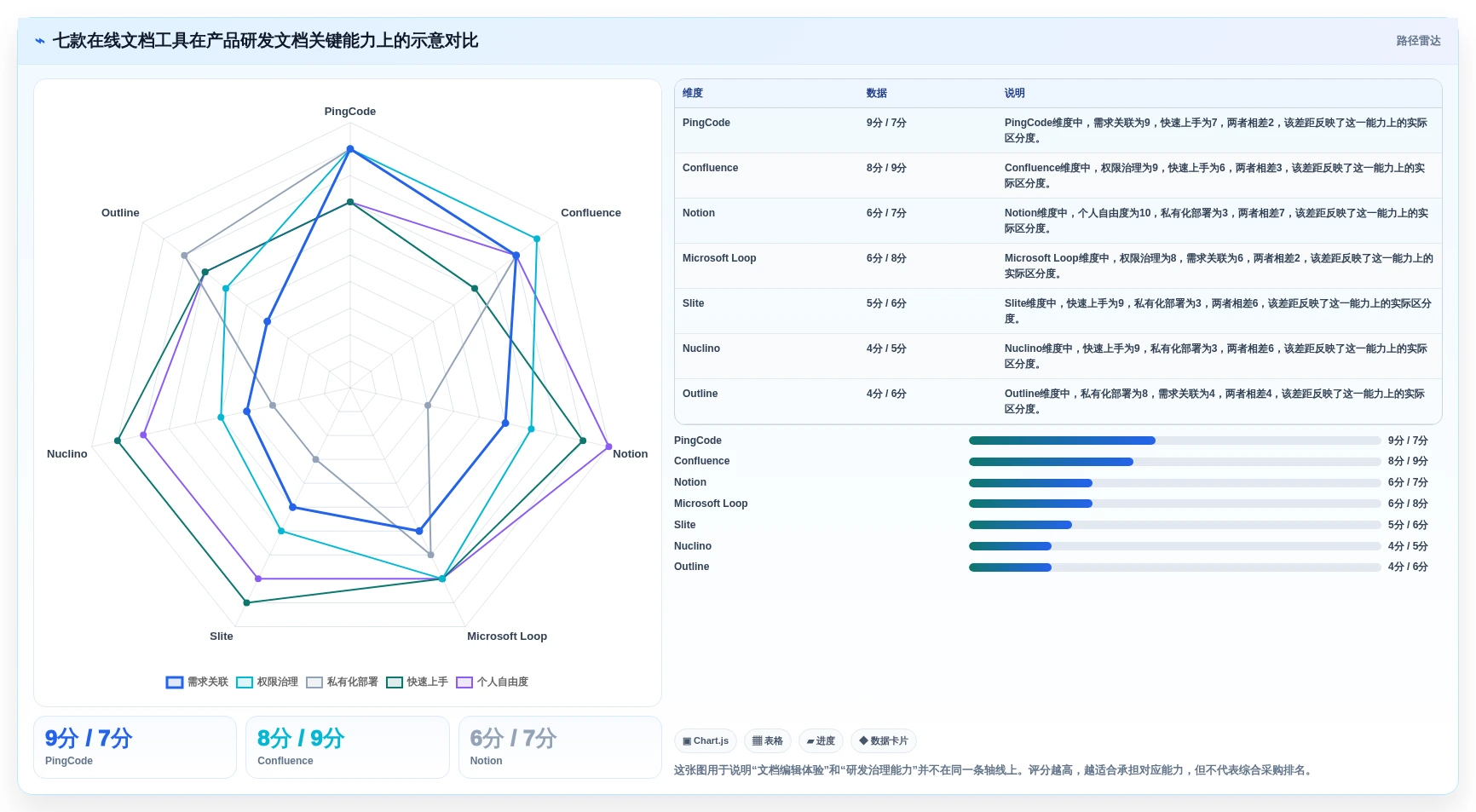Select the Confluence table row name
The width and height of the screenshot is (1476, 812).
710,168
